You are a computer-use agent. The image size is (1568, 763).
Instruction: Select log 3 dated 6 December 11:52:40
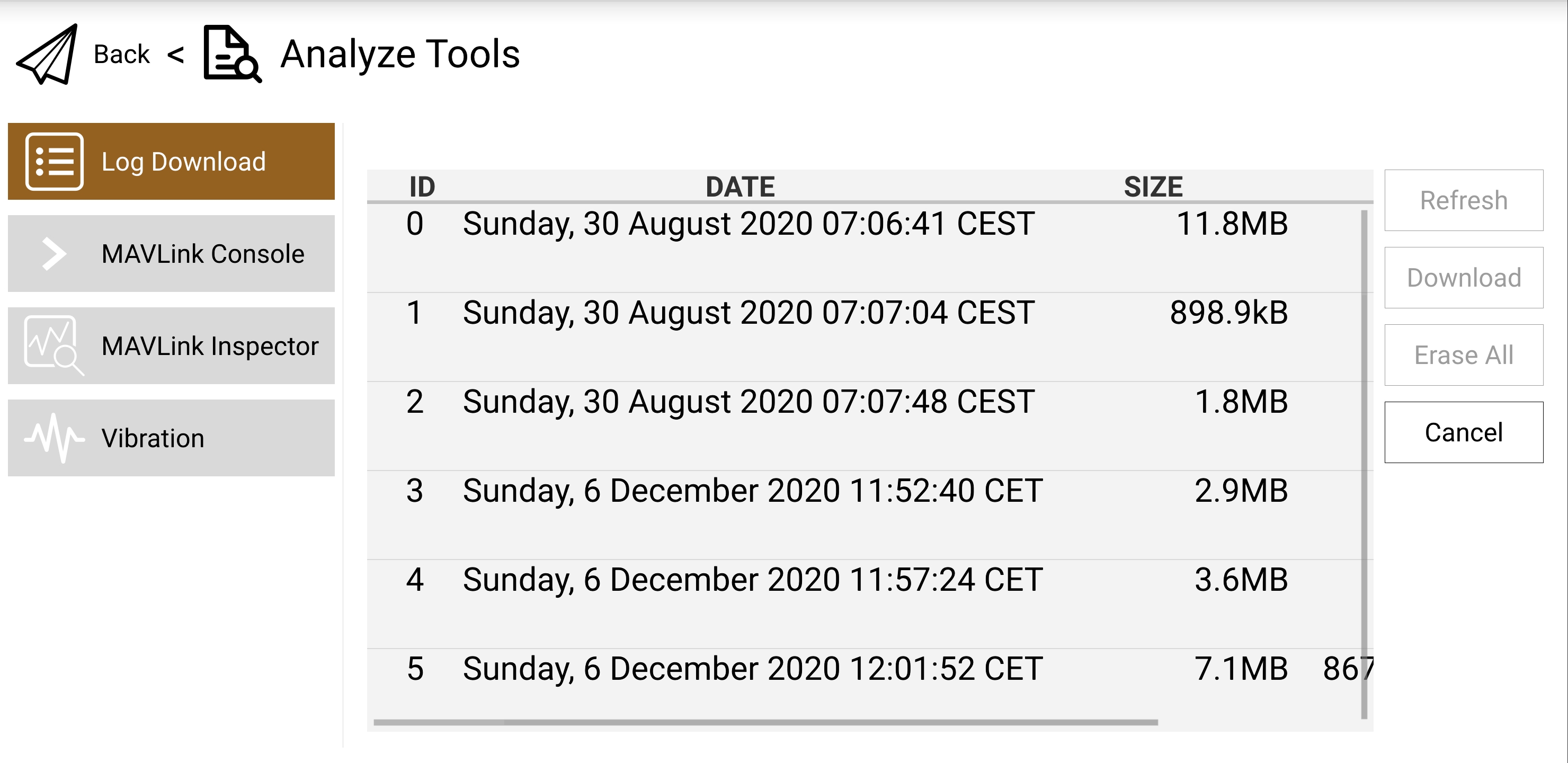click(752, 491)
